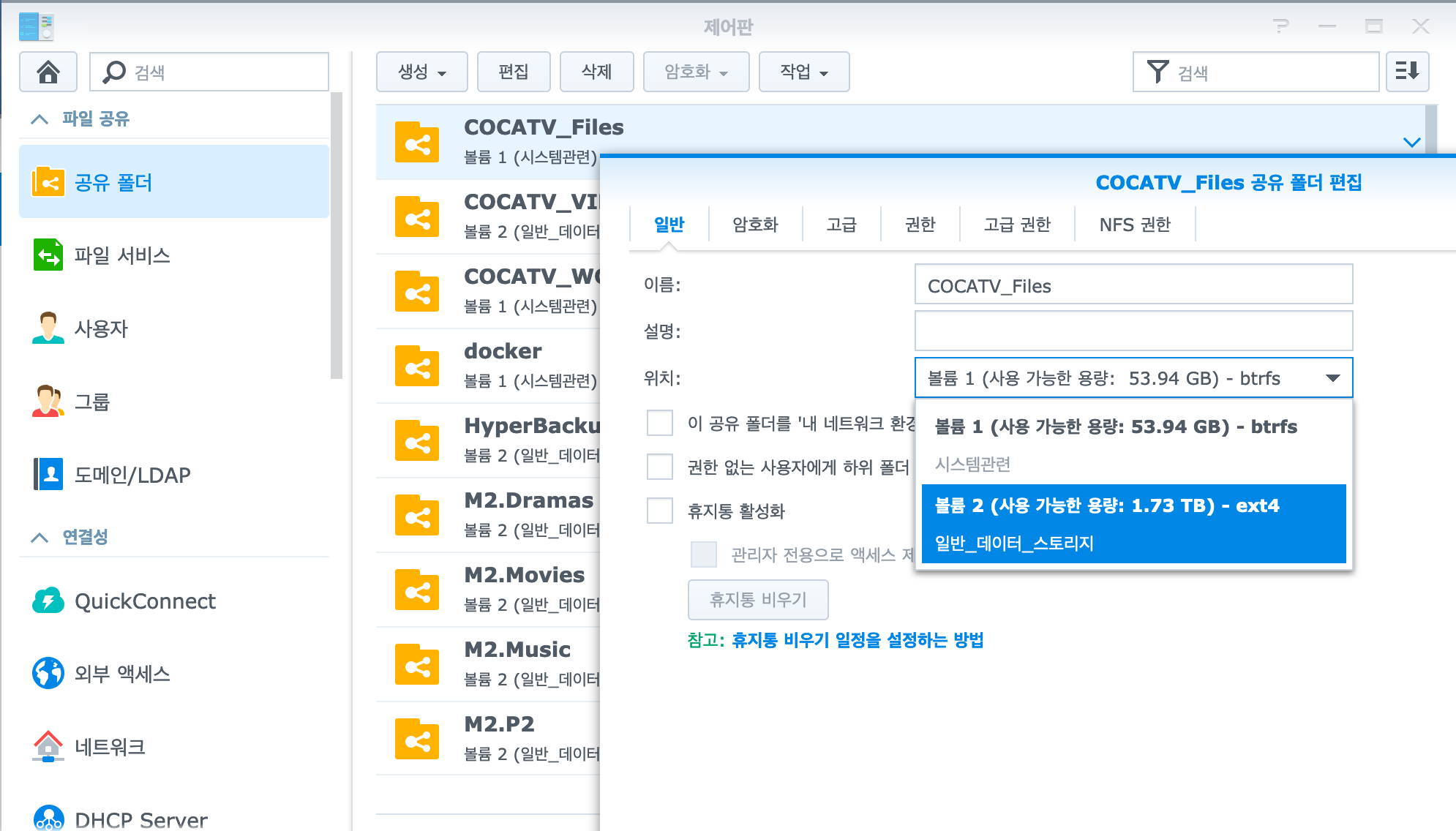Toggle the recycle bin enable checkbox
Viewport: 1456px width, 831px height.
660,511
